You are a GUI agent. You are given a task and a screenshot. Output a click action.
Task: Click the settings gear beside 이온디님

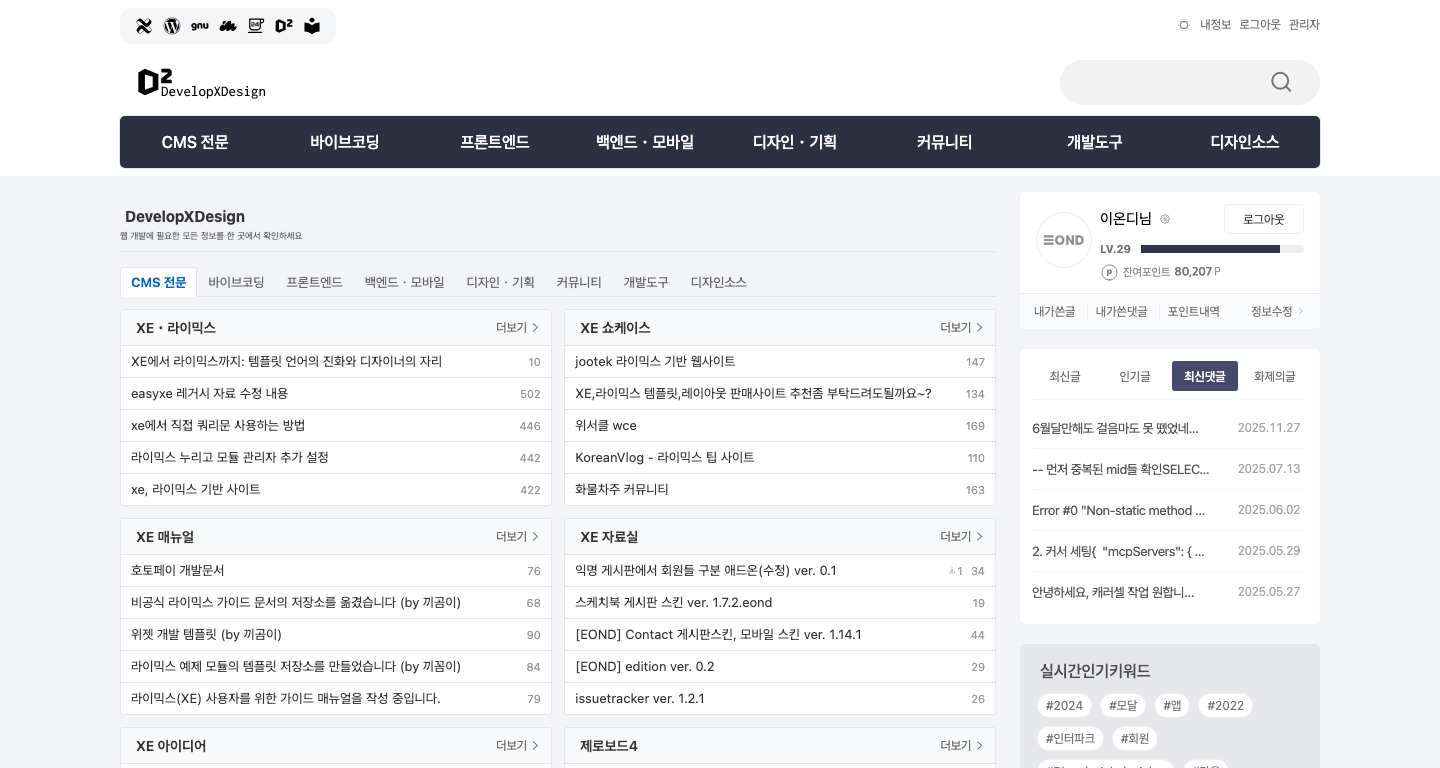click(x=1165, y=219)
